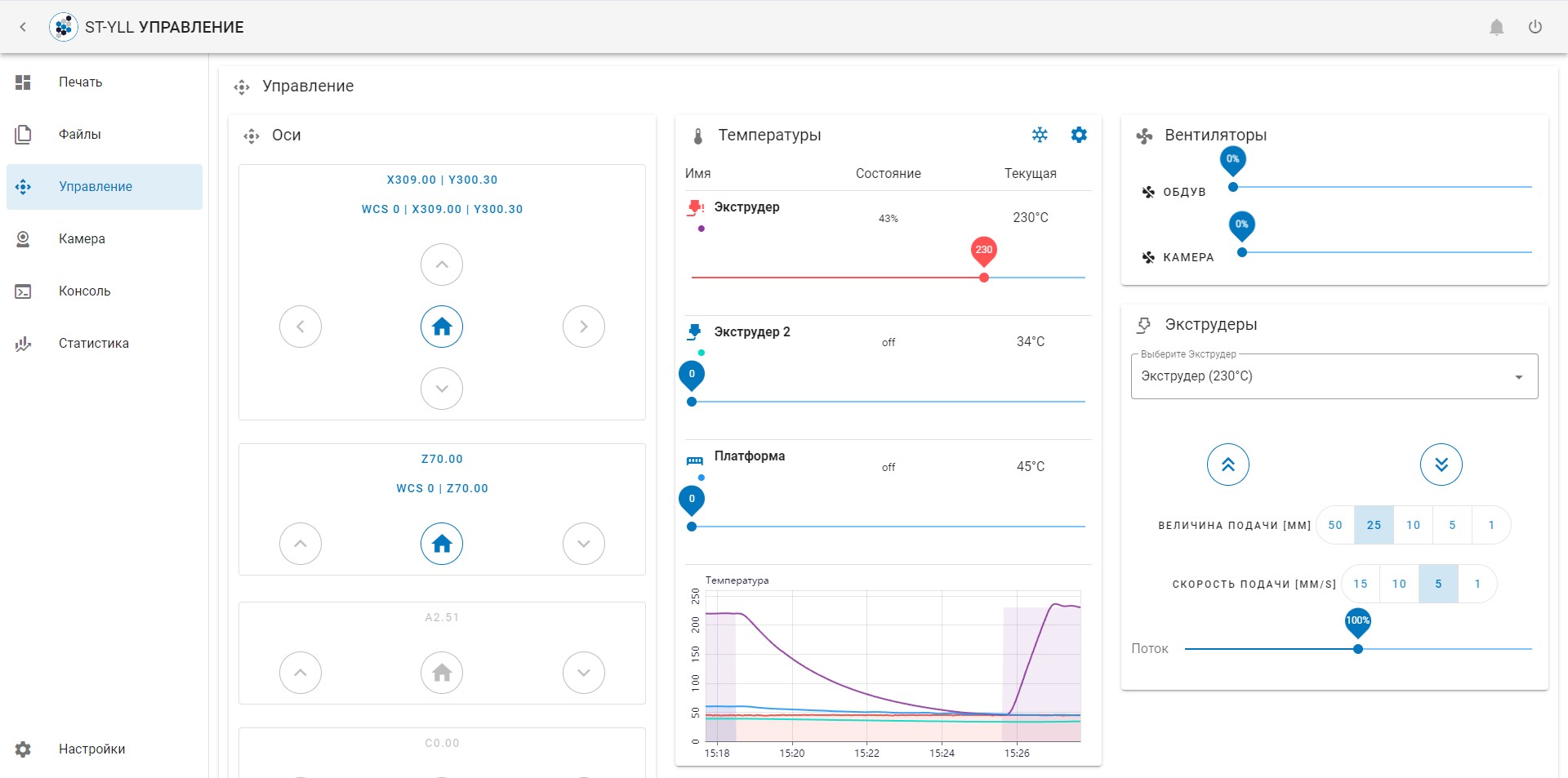Home the Z axis

[x=442, y=544]
